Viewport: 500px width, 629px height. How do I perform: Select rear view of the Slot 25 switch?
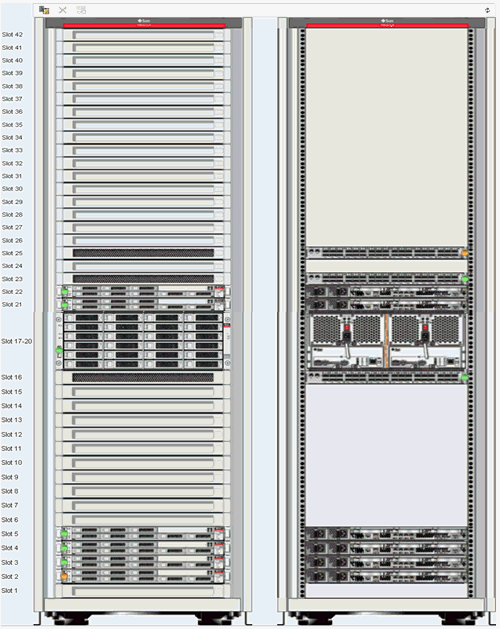[x=387, y=253]
